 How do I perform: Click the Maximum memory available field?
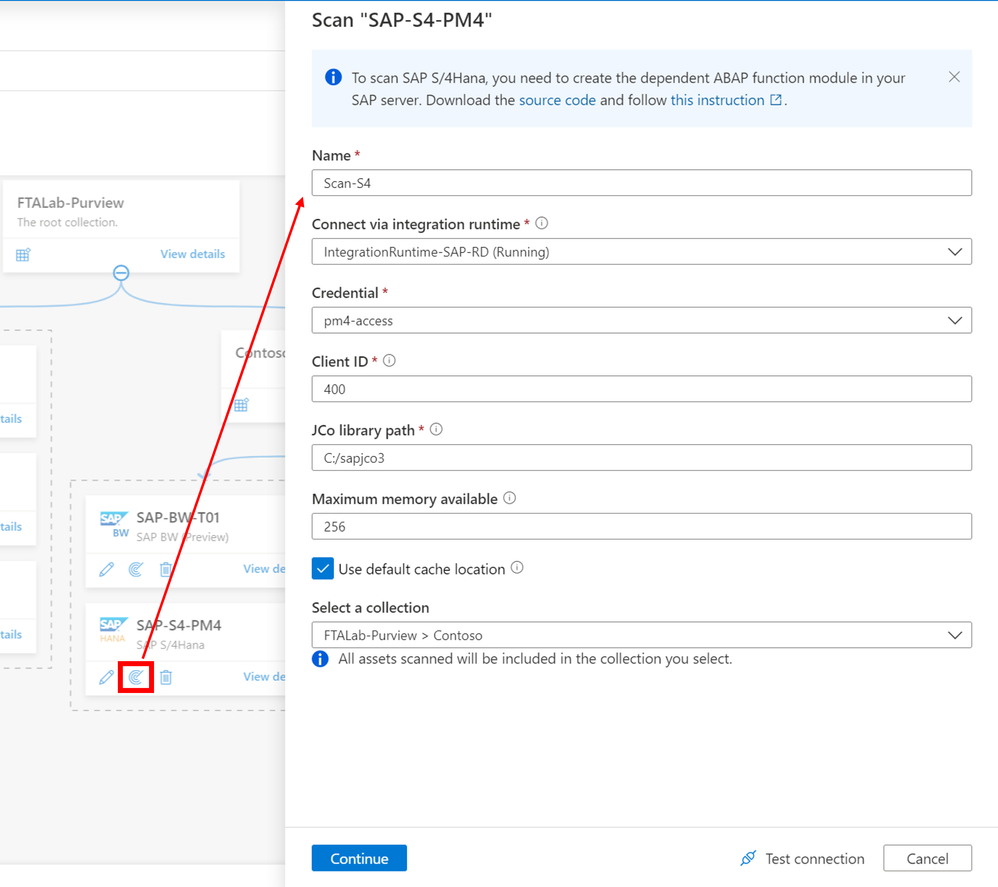642,526
